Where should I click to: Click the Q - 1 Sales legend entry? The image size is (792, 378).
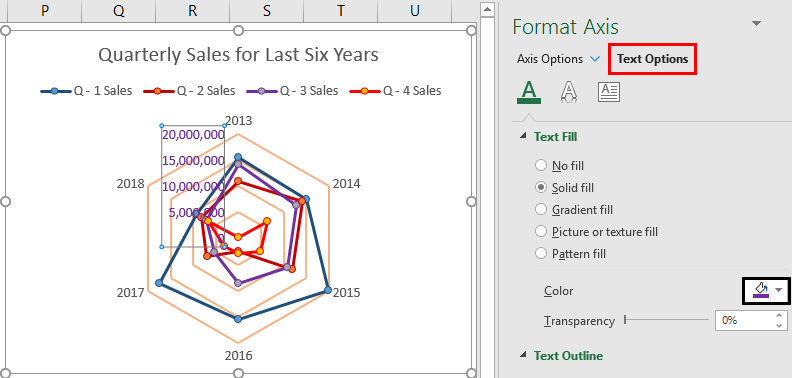[86, 91]
